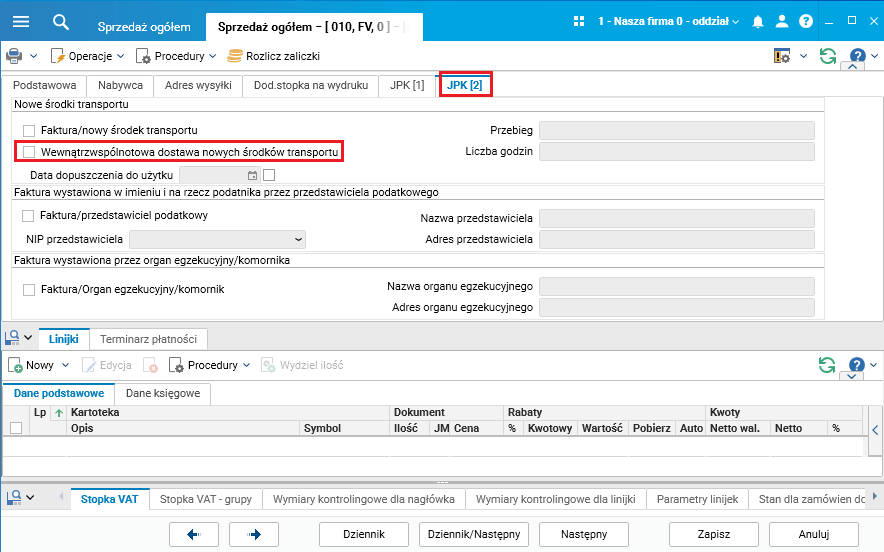Screen dimensions: 884x552
Task: Click the search magnifier icon
Action: click(x=60, y=22)
